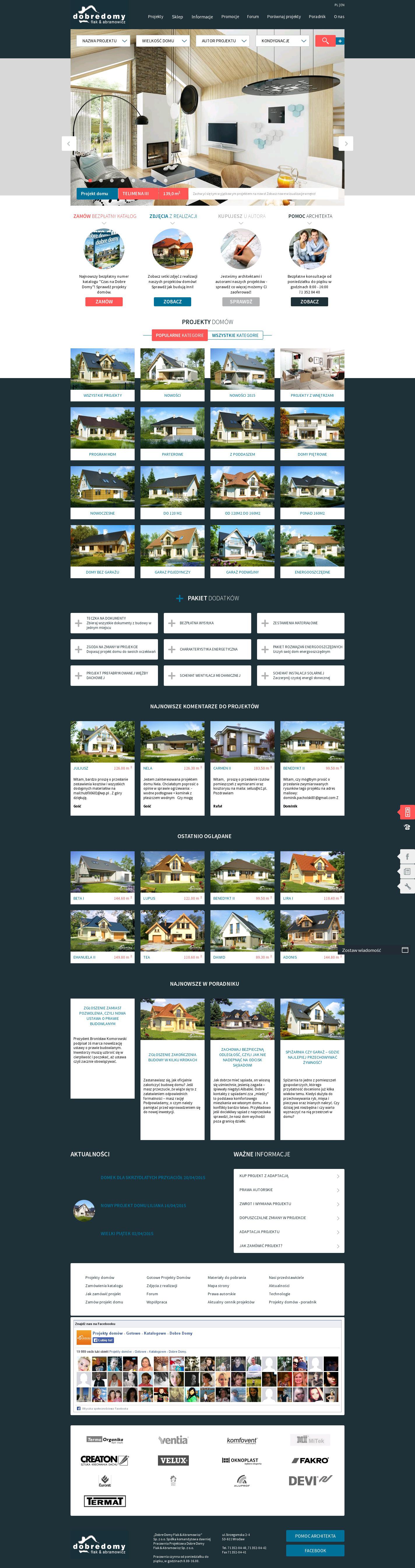Click the Ventia partner logo
Image resolution: width=415 pixels, height=1568 pixels.
click(x=173, y=1440)
